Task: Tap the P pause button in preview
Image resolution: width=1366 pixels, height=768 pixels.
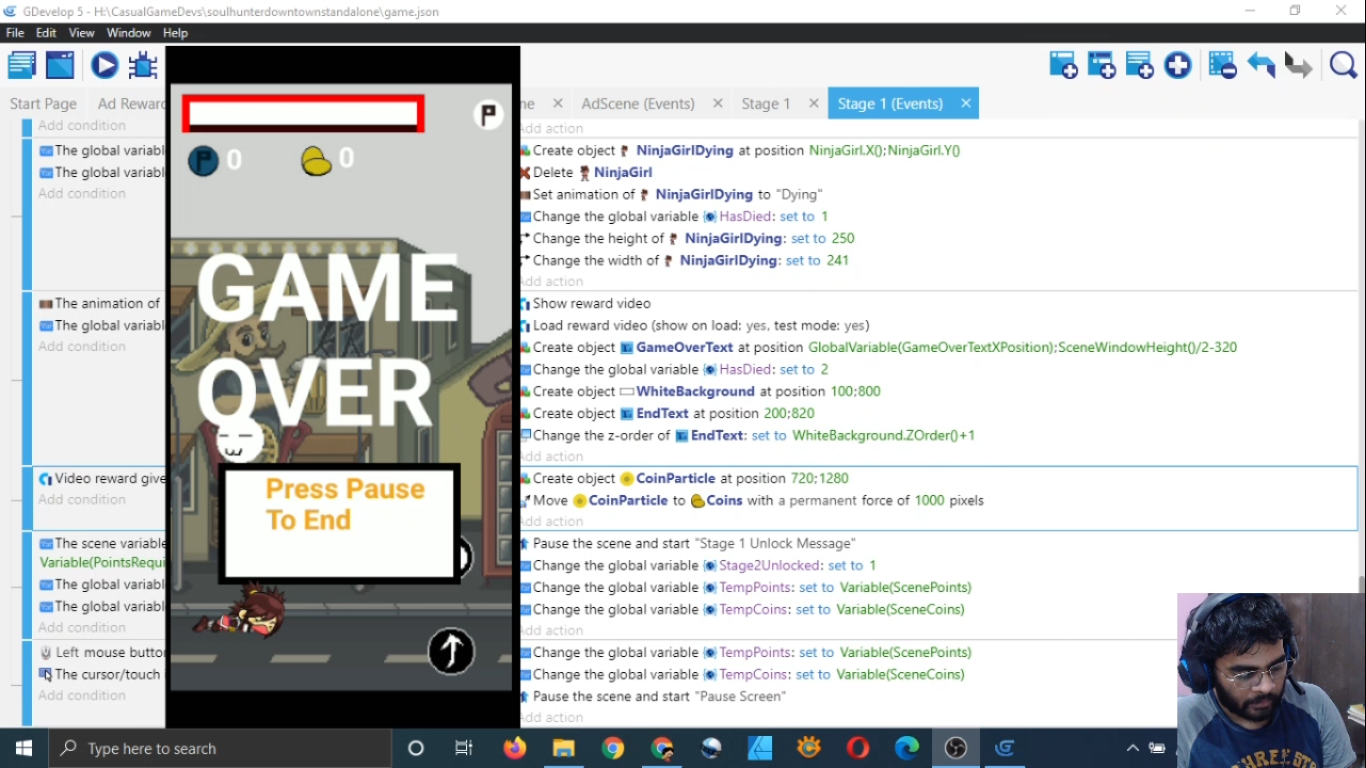Action: [488, 115]
